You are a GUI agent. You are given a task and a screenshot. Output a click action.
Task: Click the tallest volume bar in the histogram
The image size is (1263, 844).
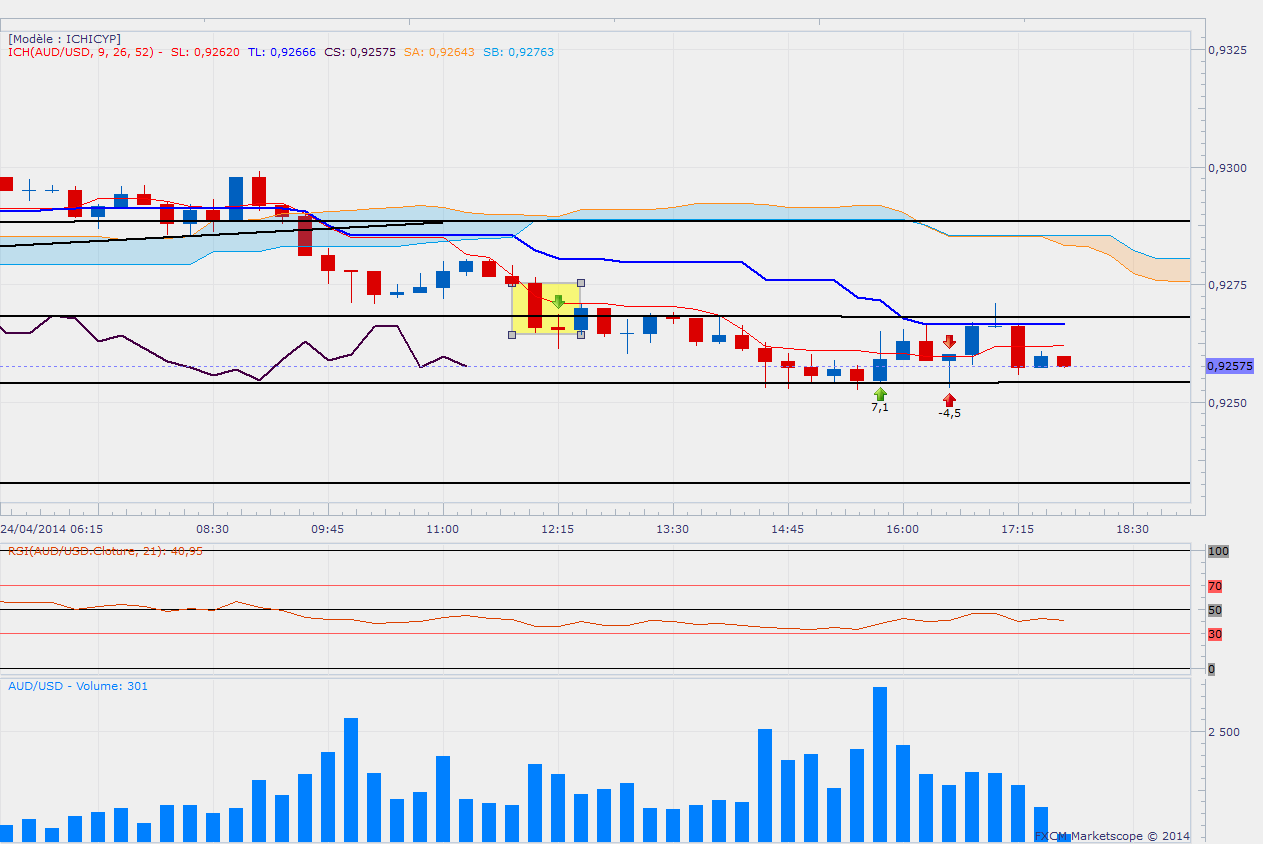880,764
